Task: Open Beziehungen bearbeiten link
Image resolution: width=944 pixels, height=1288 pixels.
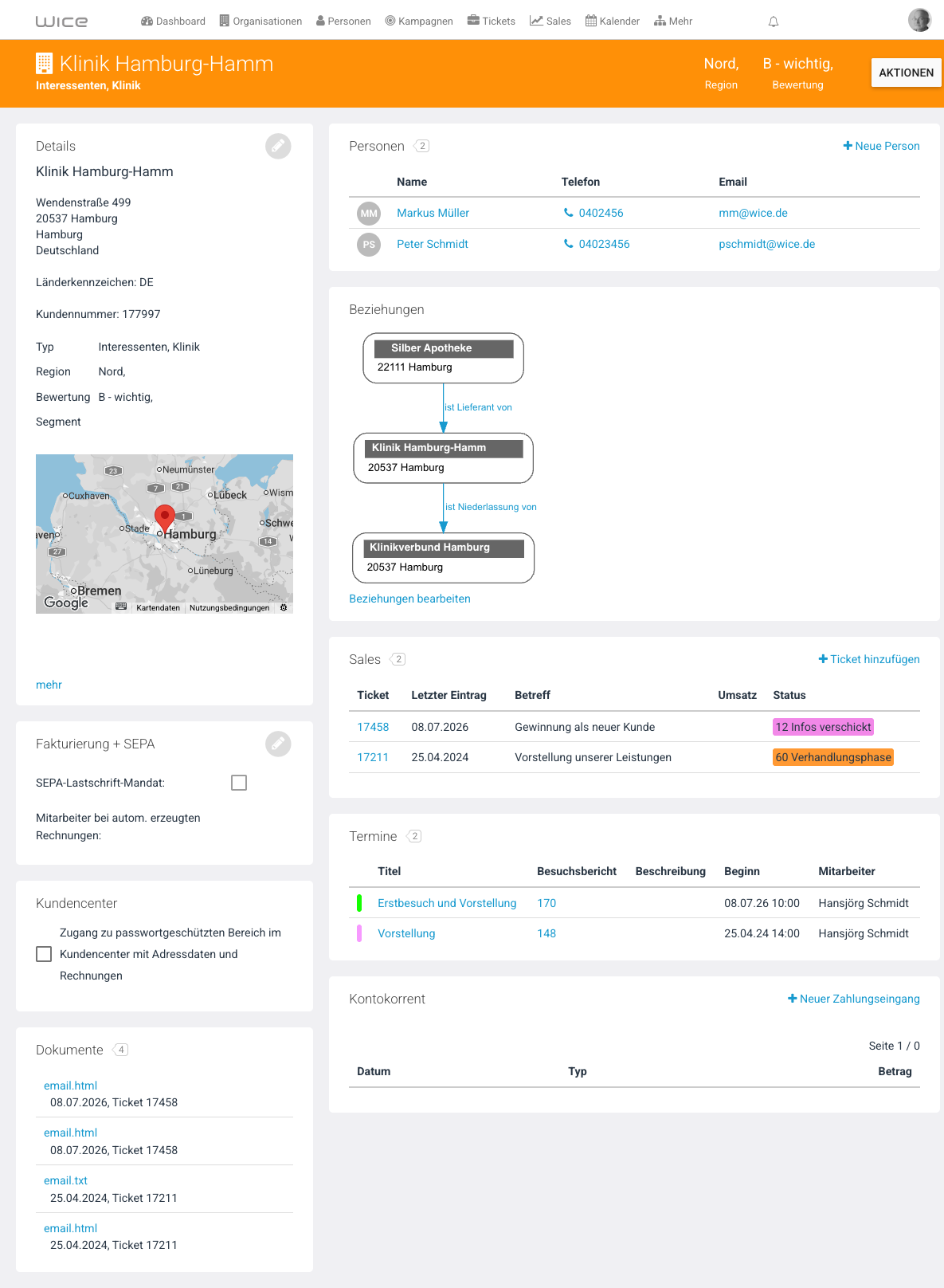Action: [409, 599]
